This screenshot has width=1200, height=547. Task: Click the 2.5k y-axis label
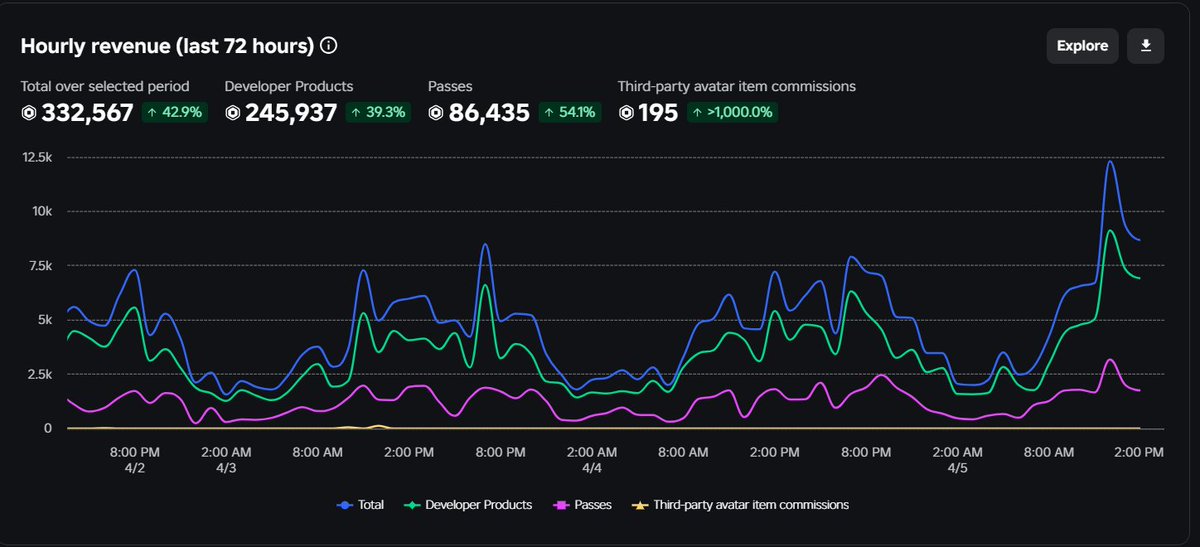39,374
